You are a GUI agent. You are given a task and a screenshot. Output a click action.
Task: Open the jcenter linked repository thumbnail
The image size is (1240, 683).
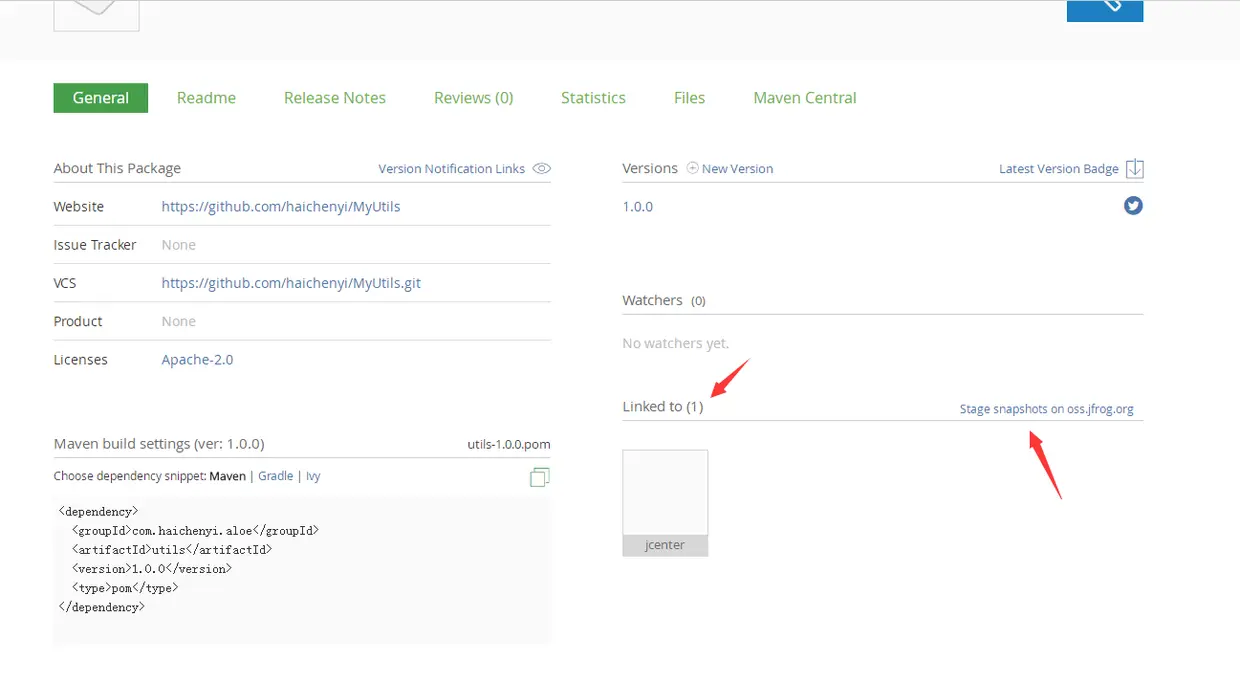[x=665, y=503]
